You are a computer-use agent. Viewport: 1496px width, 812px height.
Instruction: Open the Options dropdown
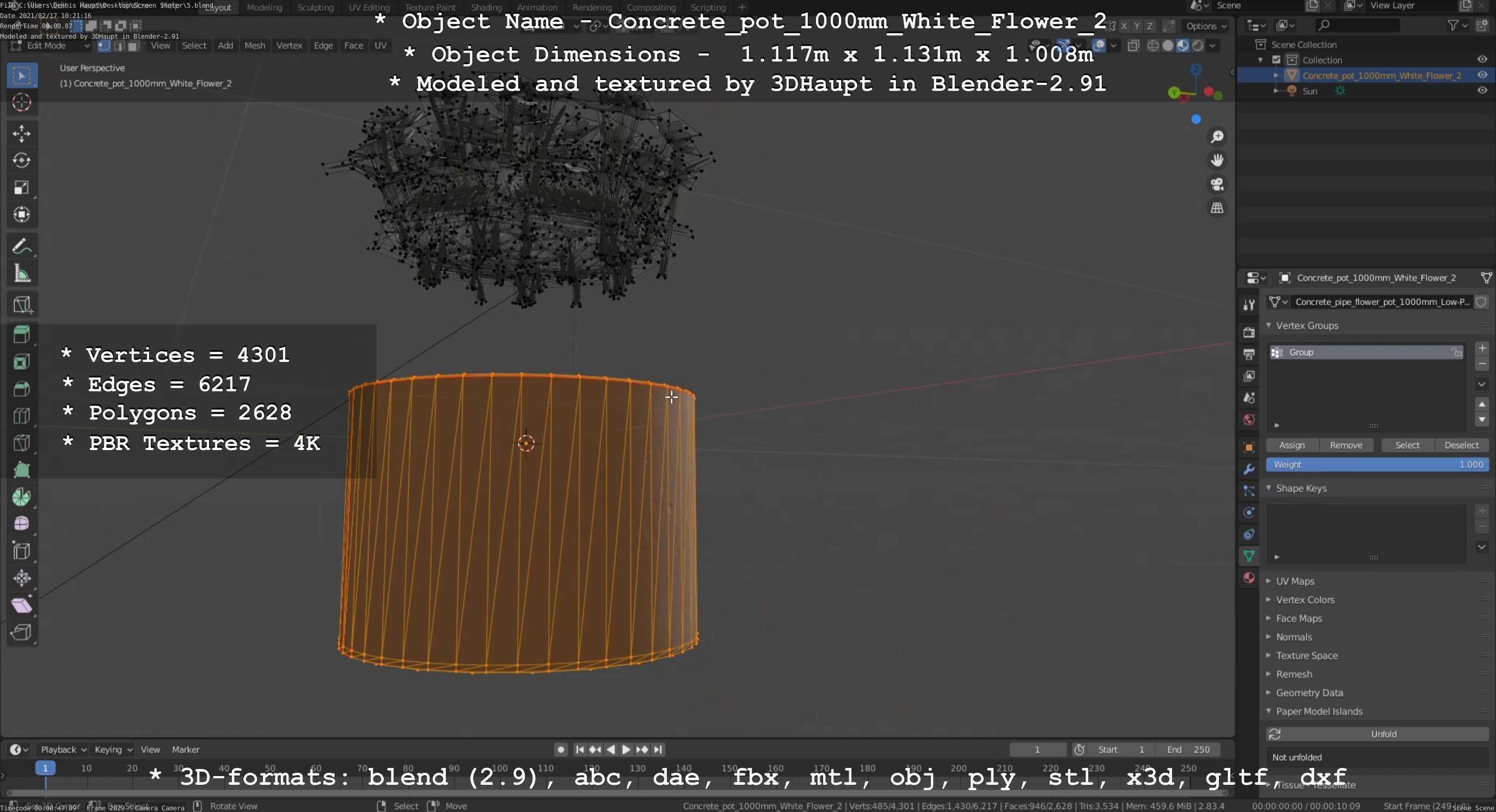point(1206,26)
